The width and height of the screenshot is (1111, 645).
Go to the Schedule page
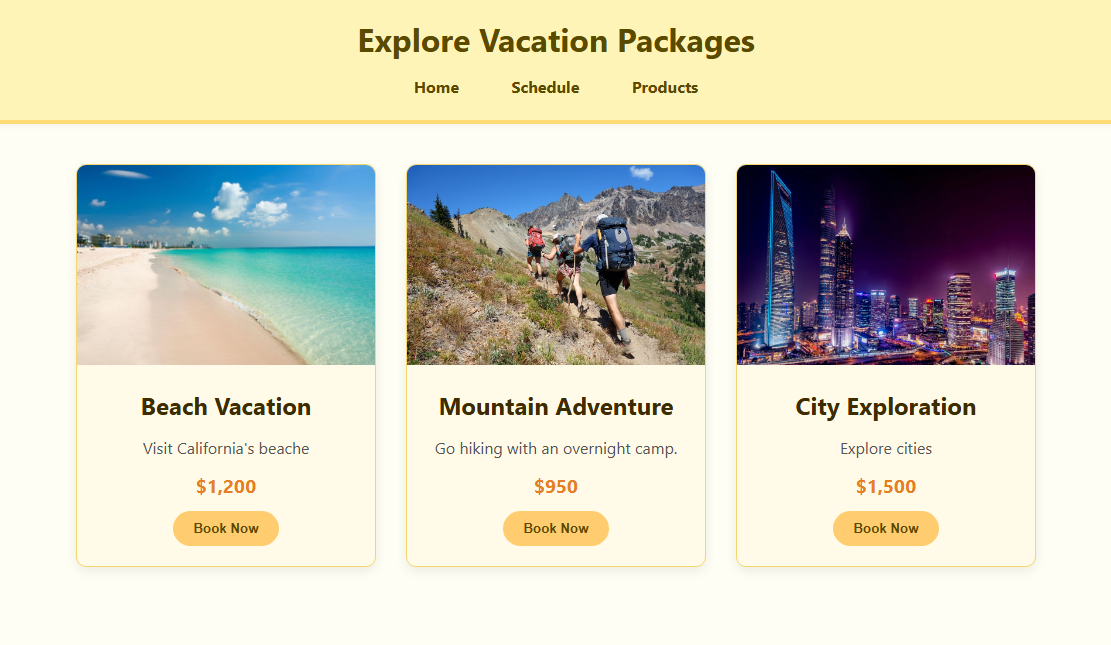pos(545,88)
